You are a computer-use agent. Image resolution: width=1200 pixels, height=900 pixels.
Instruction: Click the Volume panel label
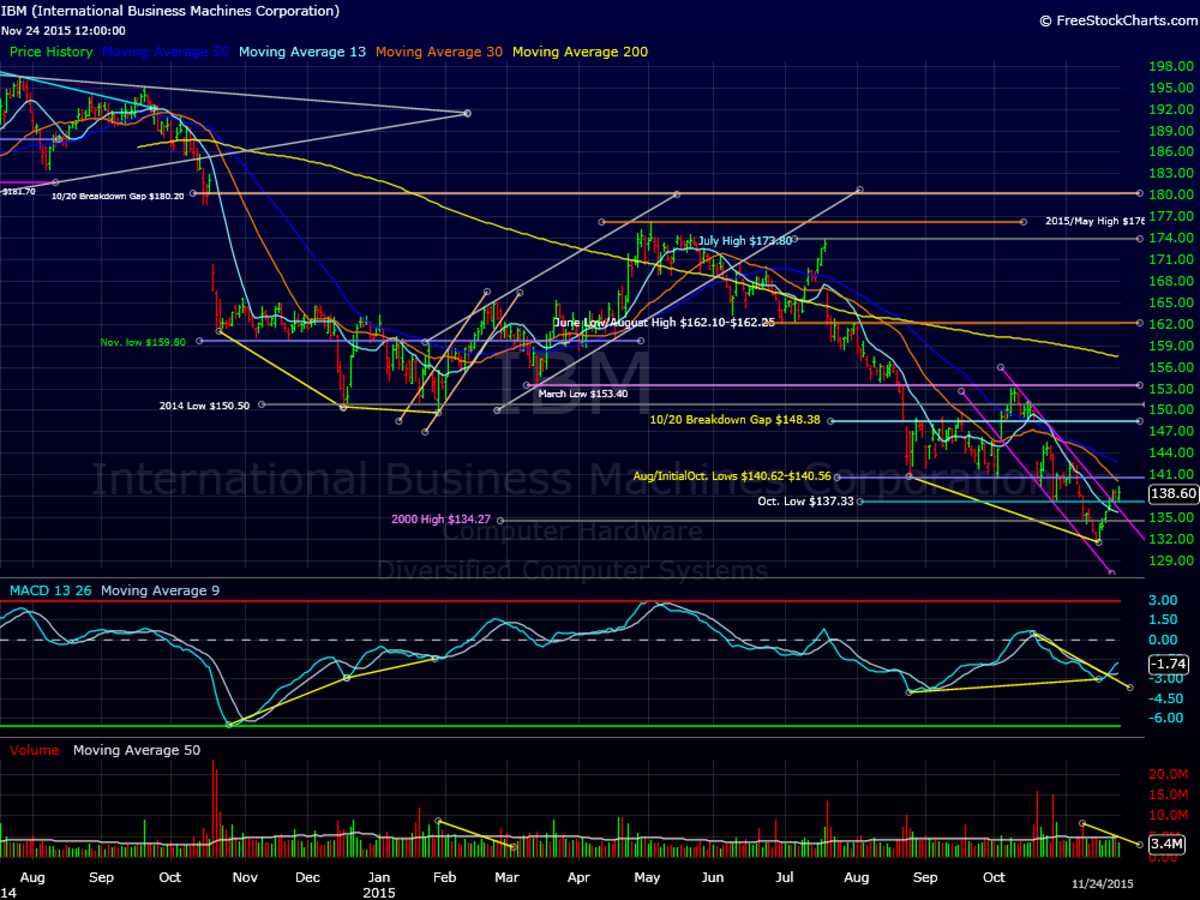coord(34,750)
